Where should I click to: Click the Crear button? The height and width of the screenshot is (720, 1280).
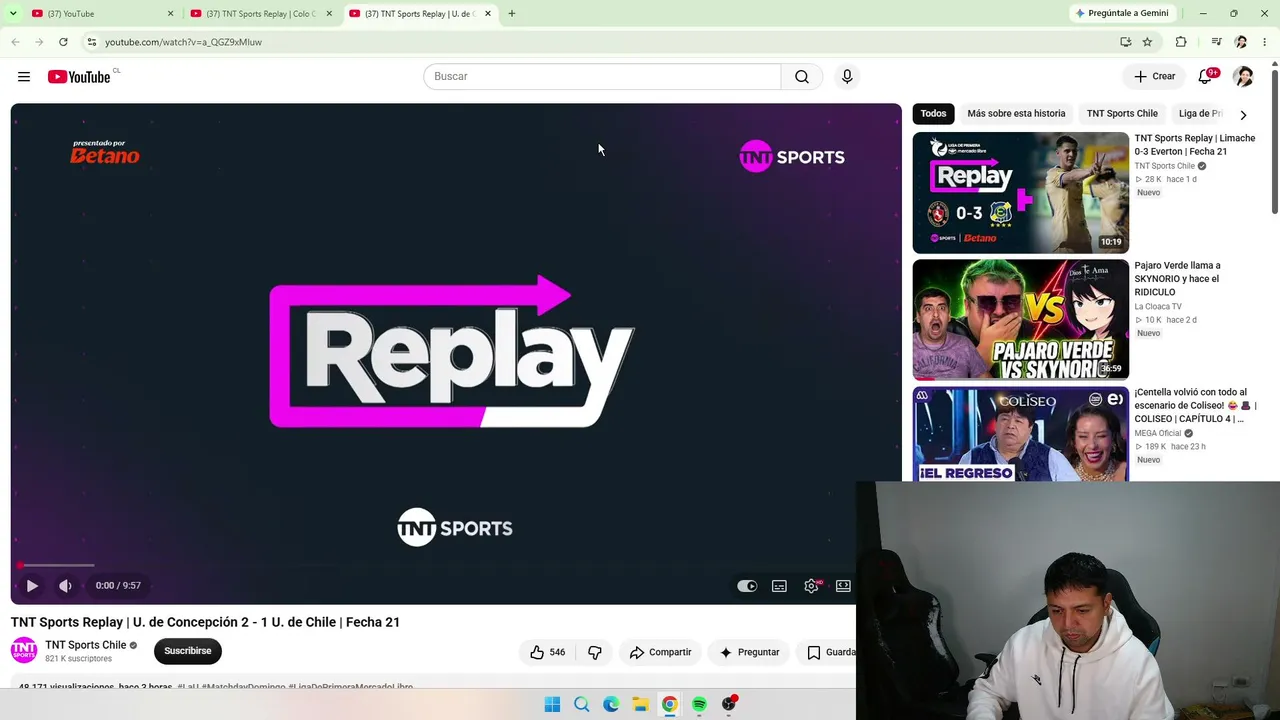[x=1154, y=77]
